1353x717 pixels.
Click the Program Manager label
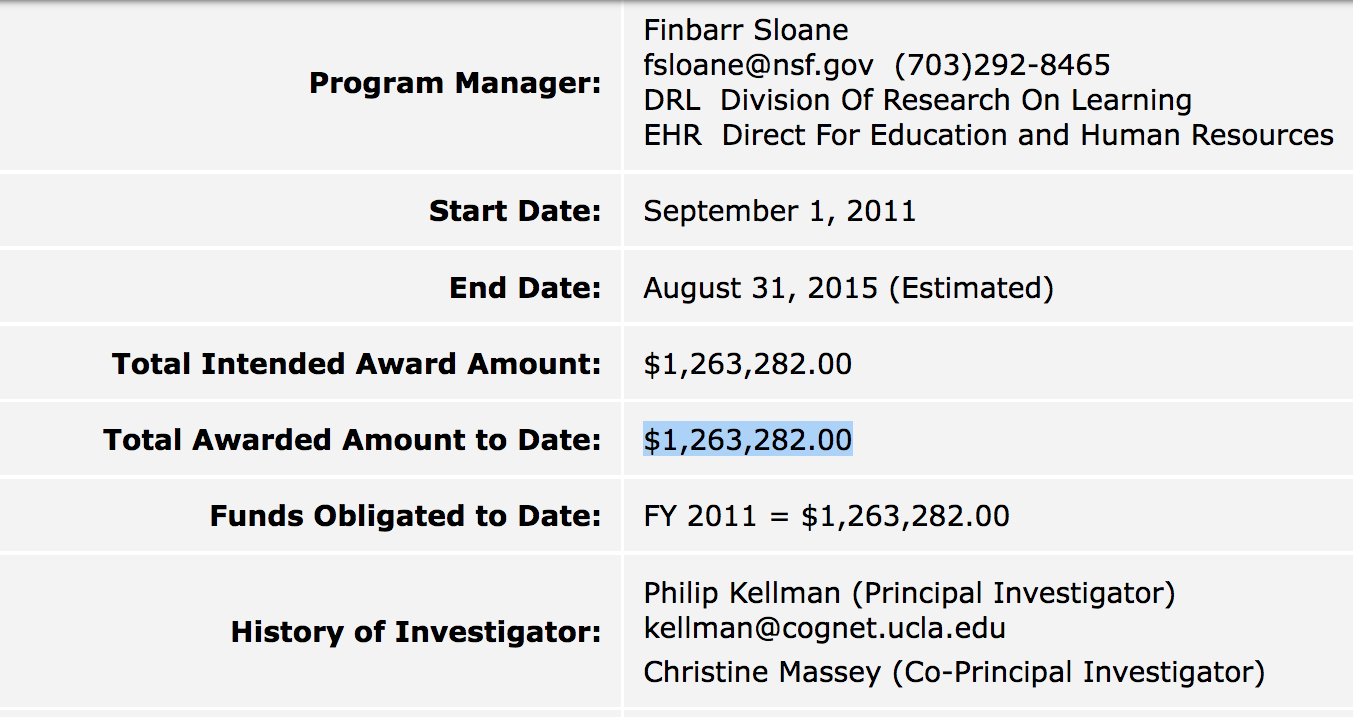[455, 83]
